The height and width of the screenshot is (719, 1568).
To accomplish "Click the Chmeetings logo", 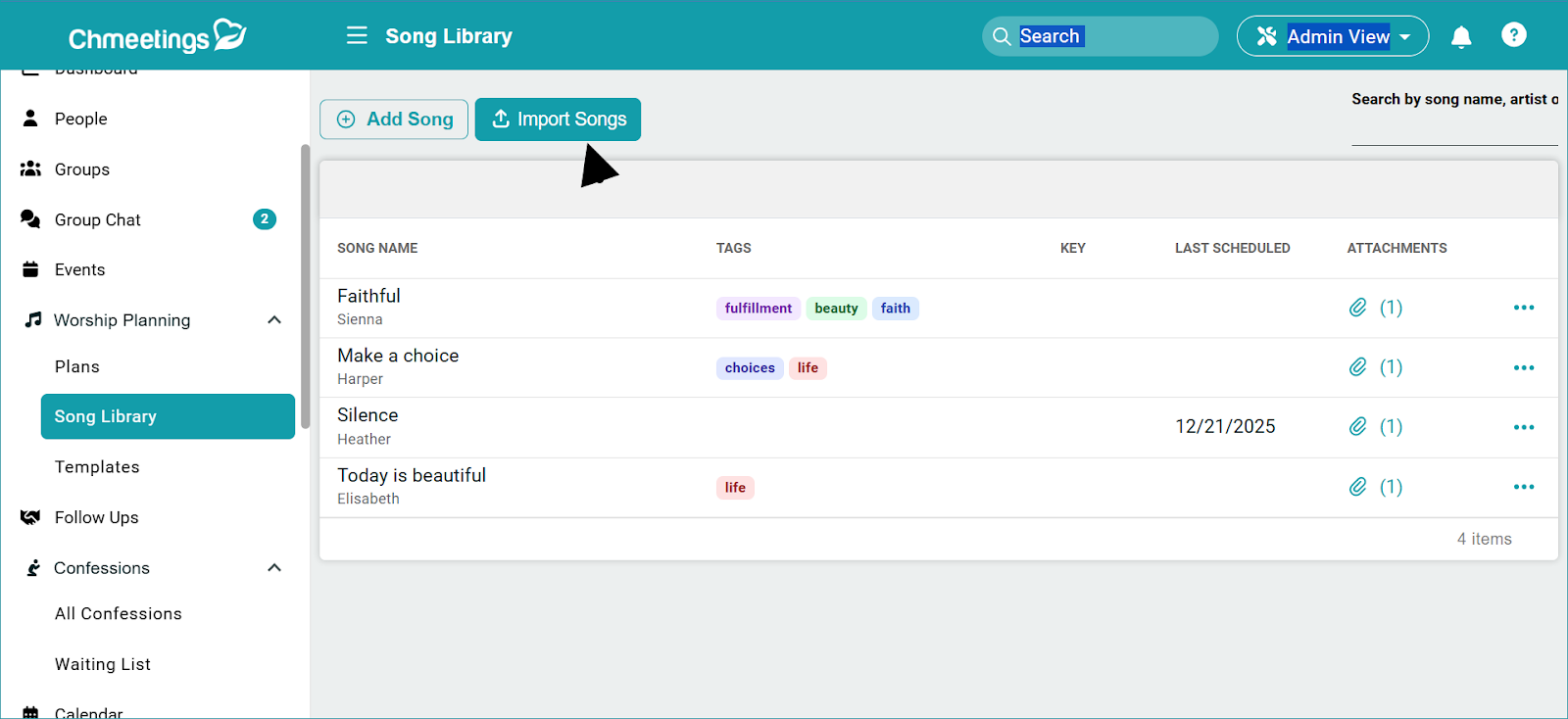I will [157, 36].
